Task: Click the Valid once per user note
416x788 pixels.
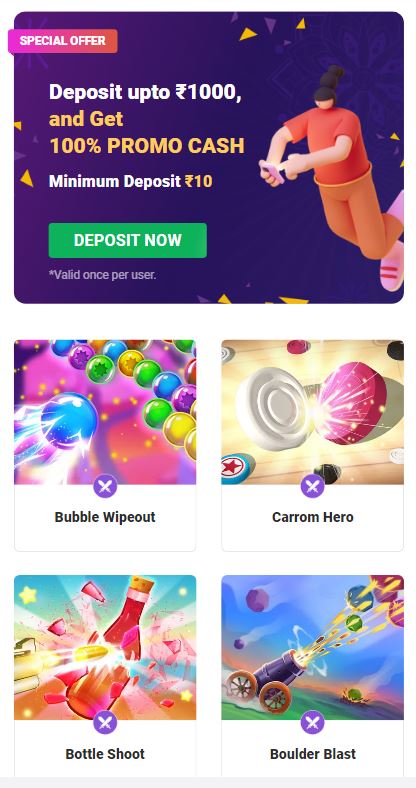Action: coord(102,275)
